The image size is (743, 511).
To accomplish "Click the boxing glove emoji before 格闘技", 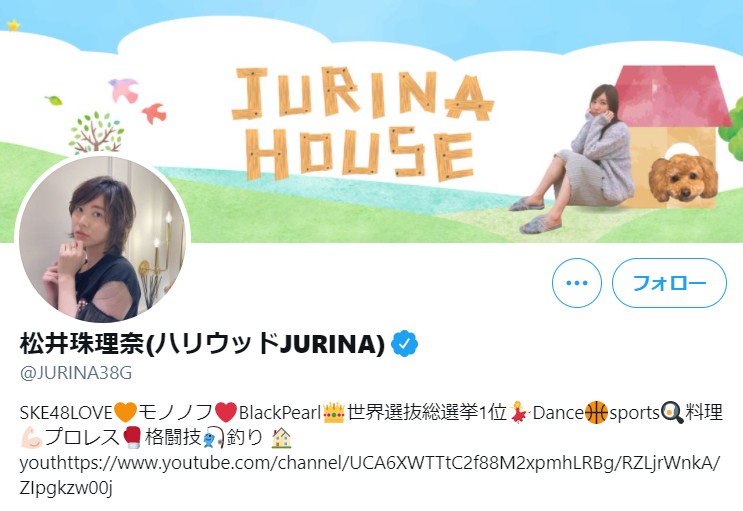I will pos(132,438).
